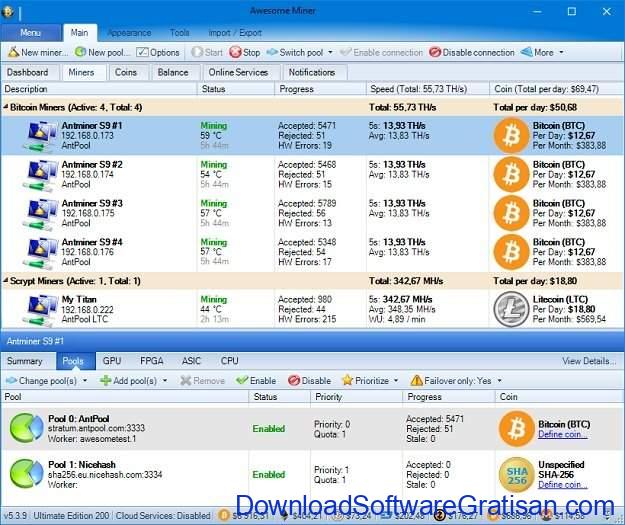Viewport: 625px width, 525px height.
Task: Click the SHA 256 coin icon
Action: [x=517, y=475]
